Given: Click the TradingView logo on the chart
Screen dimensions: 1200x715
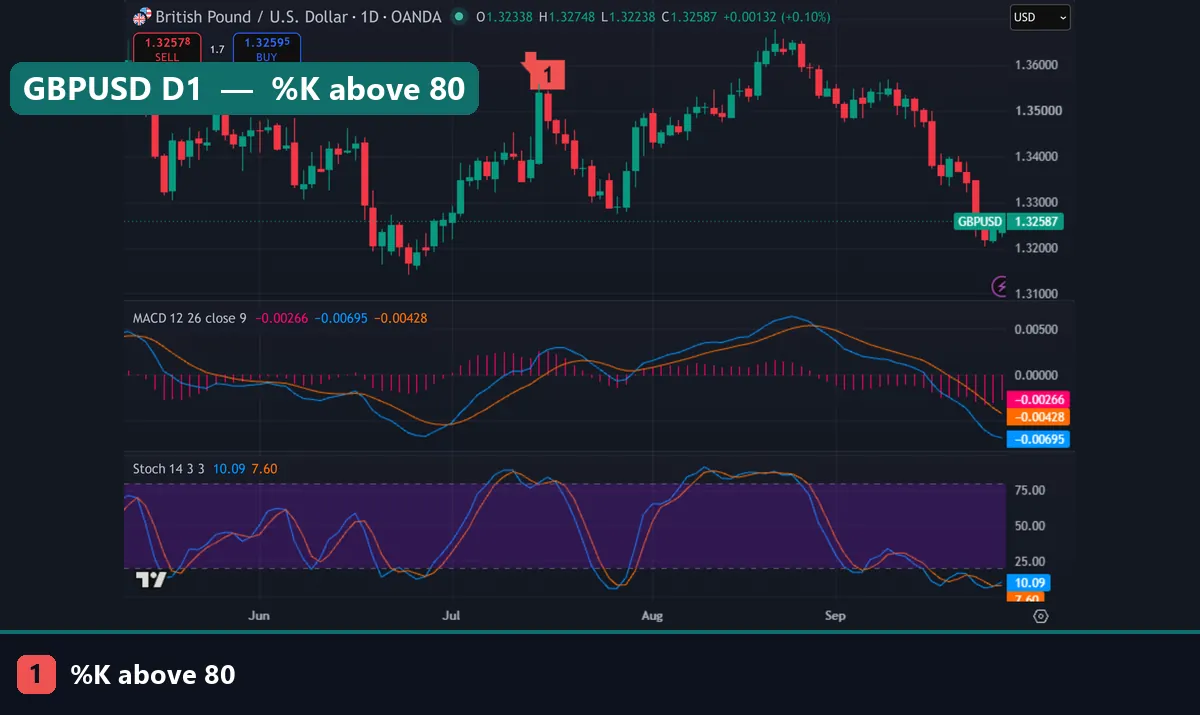Looking at the screenshot, I should pos(151,579).
